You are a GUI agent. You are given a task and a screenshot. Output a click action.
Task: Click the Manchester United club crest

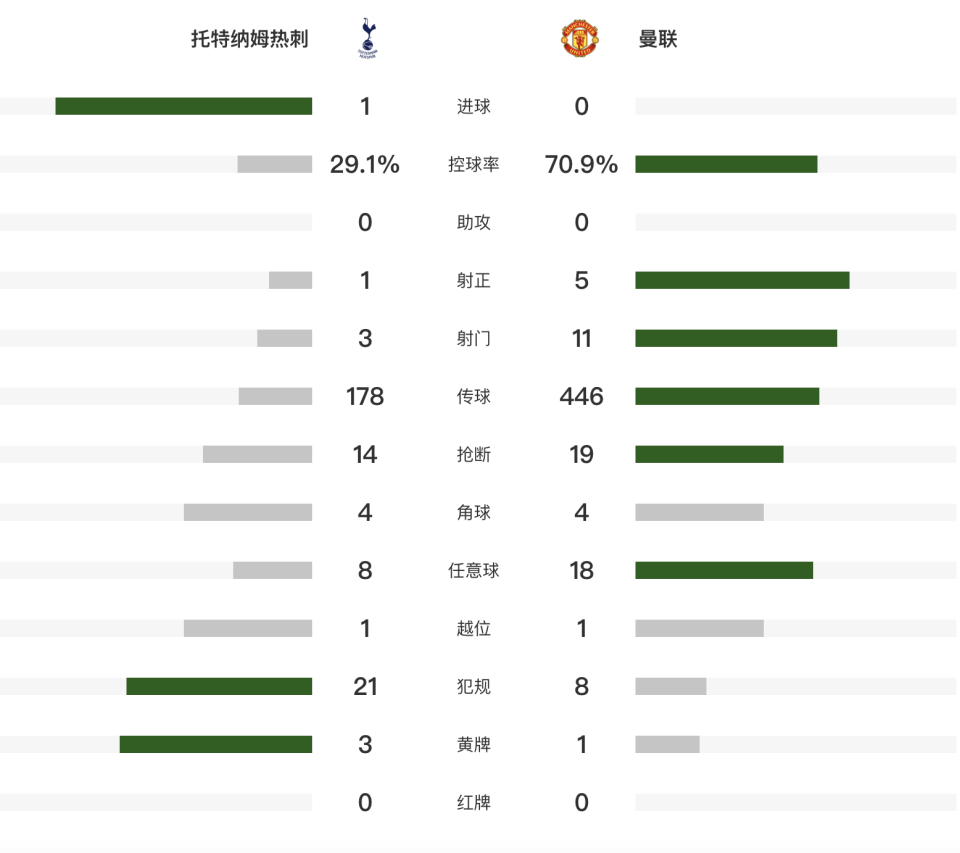coord(580,39)
